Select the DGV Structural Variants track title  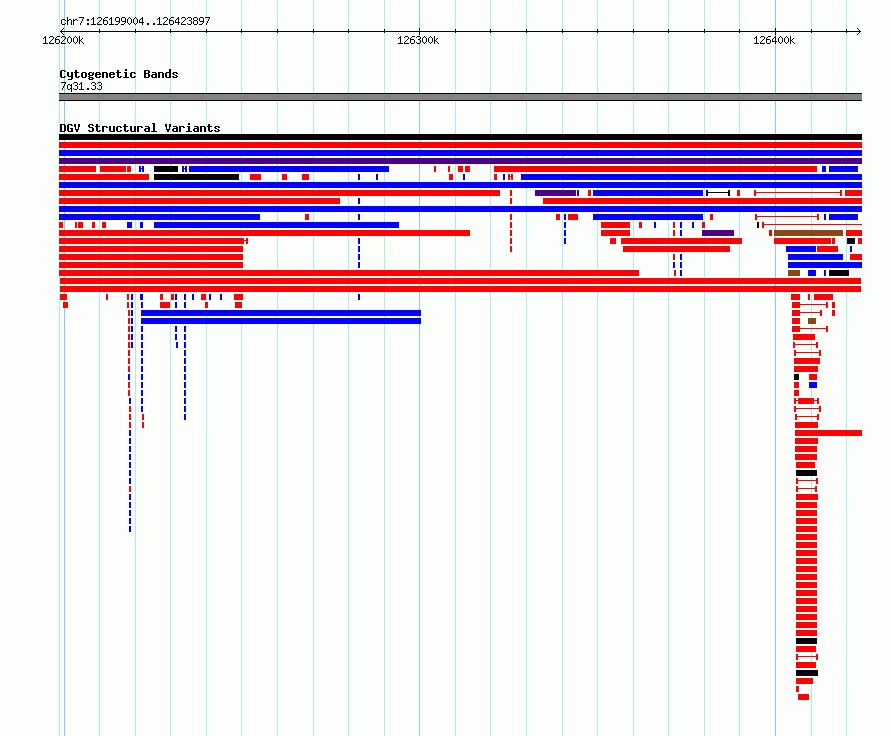click(x=140, y=128)
